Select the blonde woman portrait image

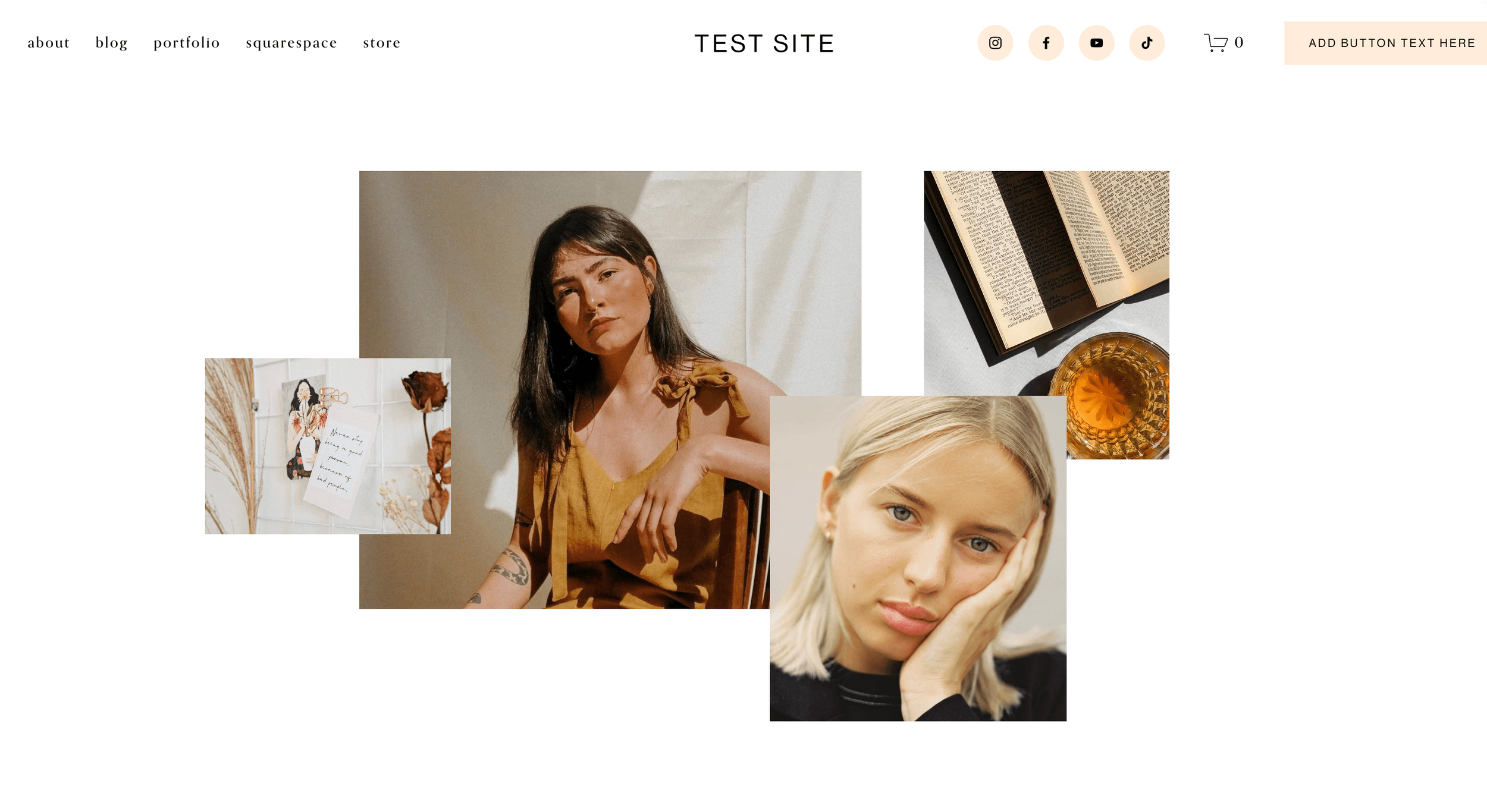(918, 559)
